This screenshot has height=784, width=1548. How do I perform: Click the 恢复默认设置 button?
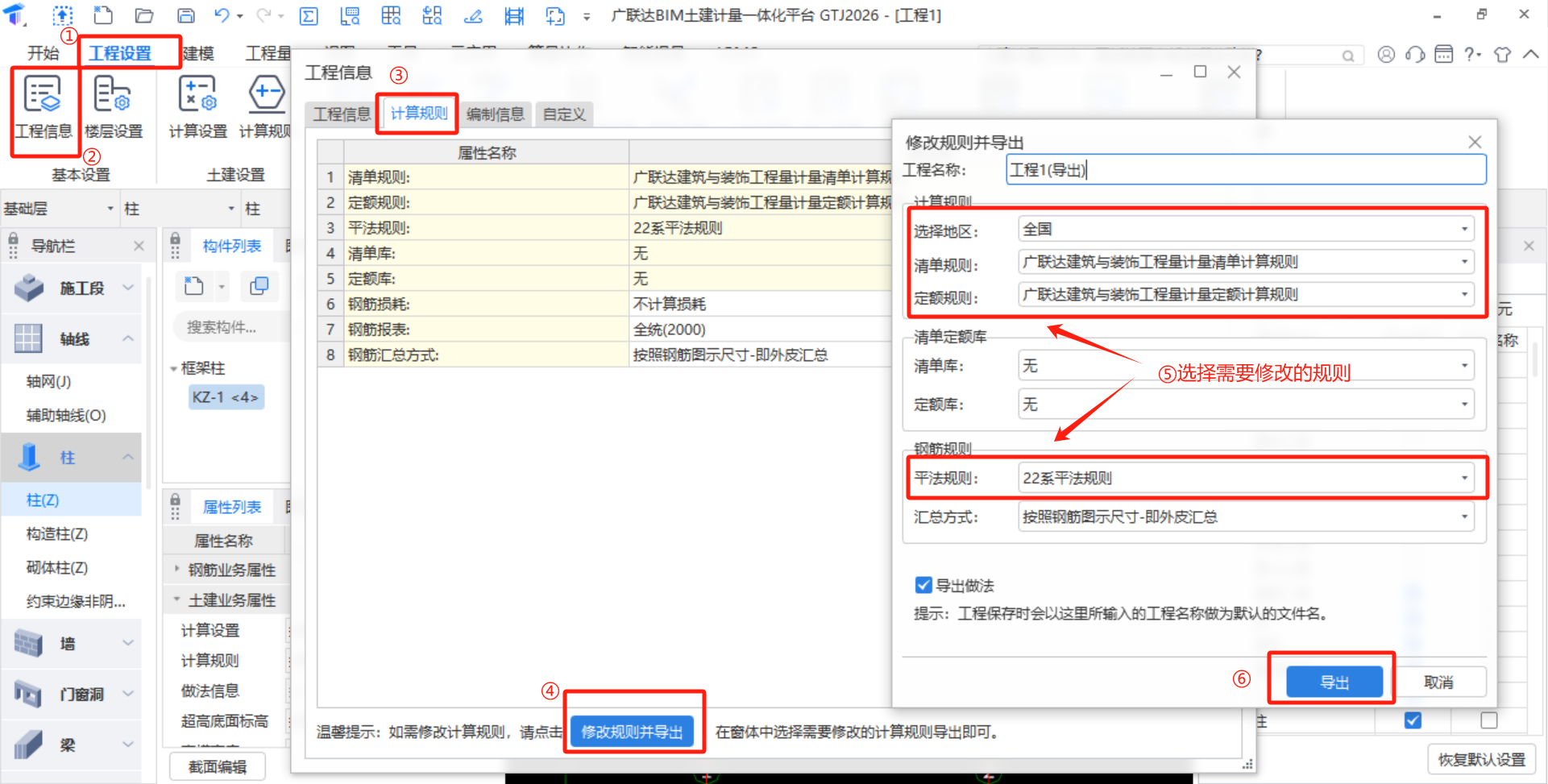coord(1482,759)
